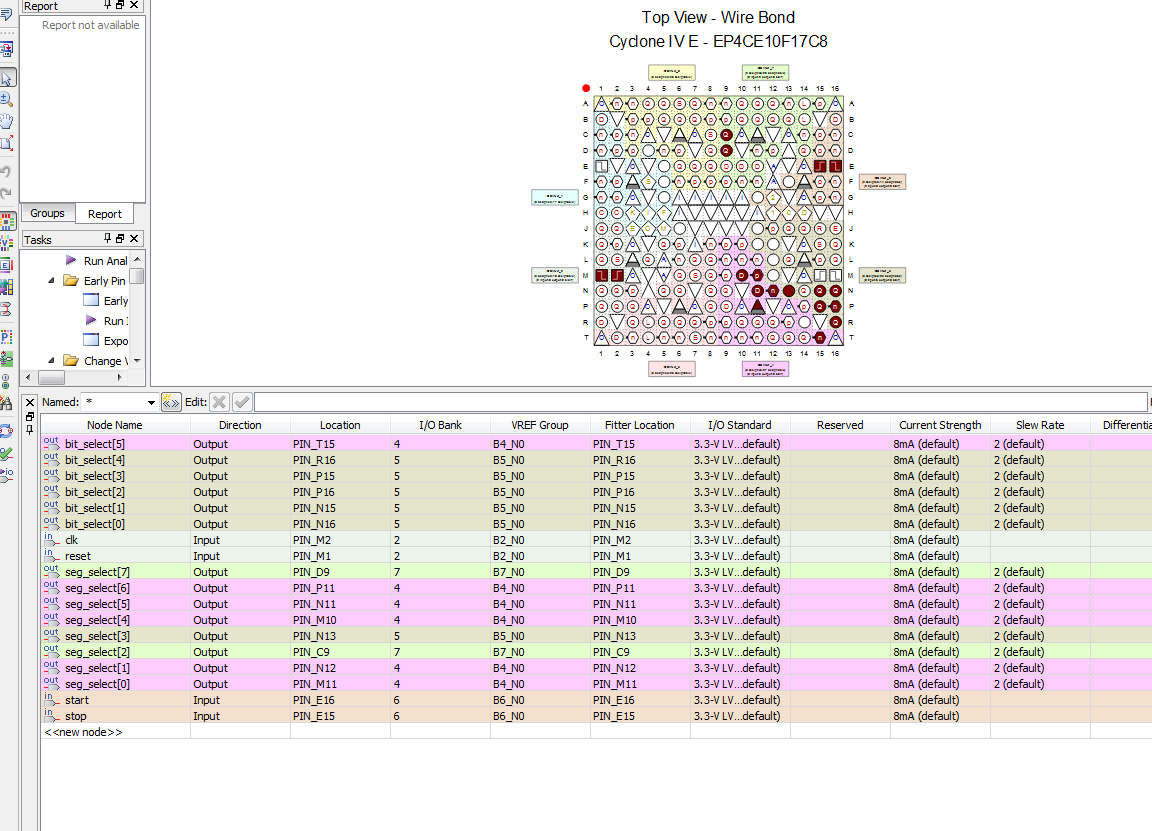This screenshot has height=831, width=1152.
Task: Toggle the Show VREF Groups icon
Action: (x=7, y=242)
